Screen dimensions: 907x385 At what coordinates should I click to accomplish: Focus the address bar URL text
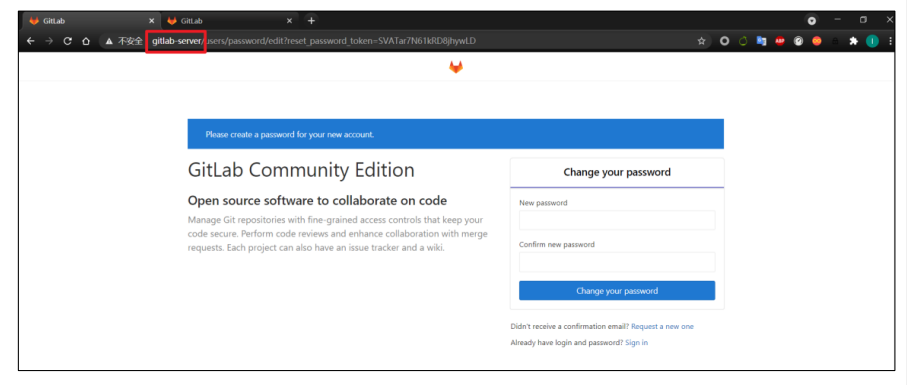(x=314, y=41)
